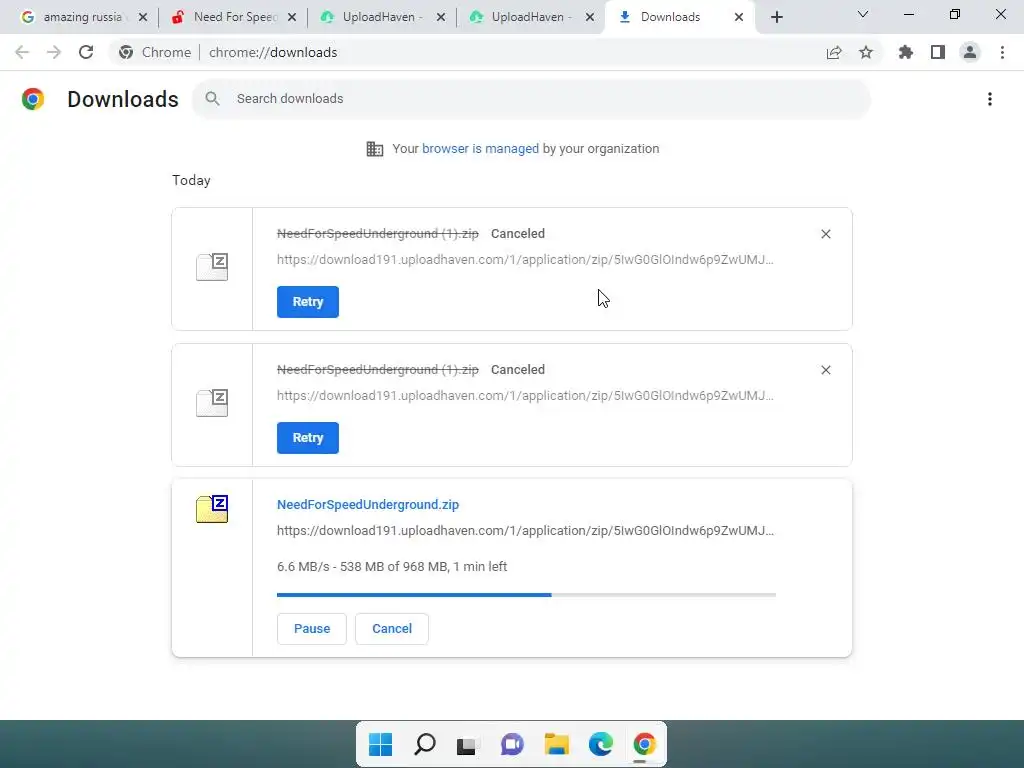
Task: Close the first UploadHaven tab
Action: [x=441, y=17]
